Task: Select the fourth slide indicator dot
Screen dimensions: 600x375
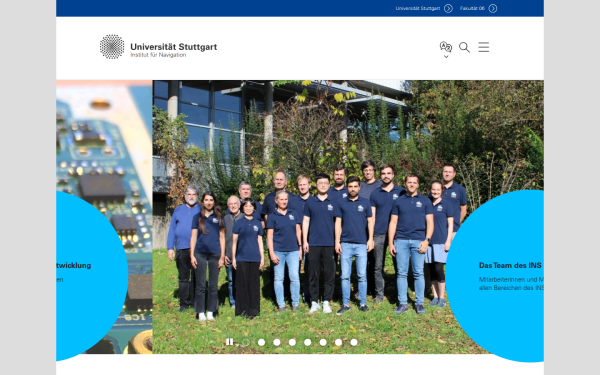Action: point(292,342)
